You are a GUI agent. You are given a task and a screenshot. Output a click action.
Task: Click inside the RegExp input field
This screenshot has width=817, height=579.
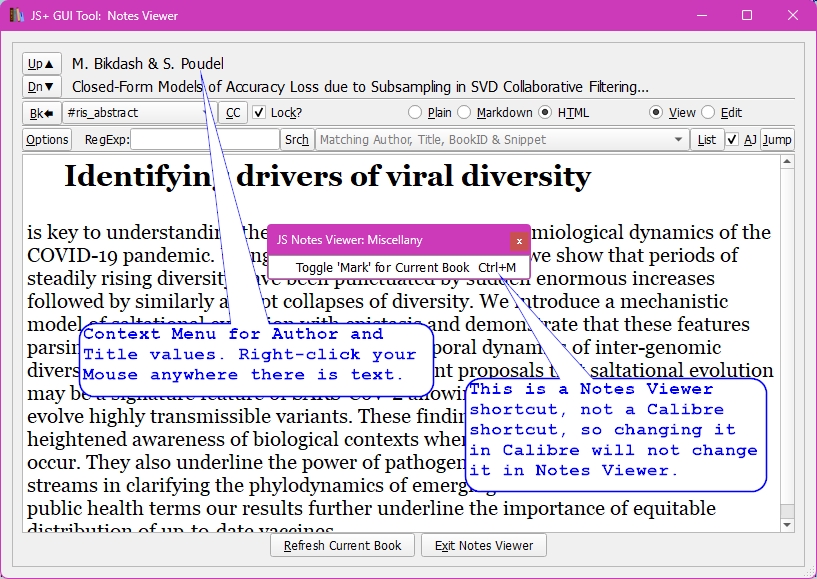click(x=205, y=140)
